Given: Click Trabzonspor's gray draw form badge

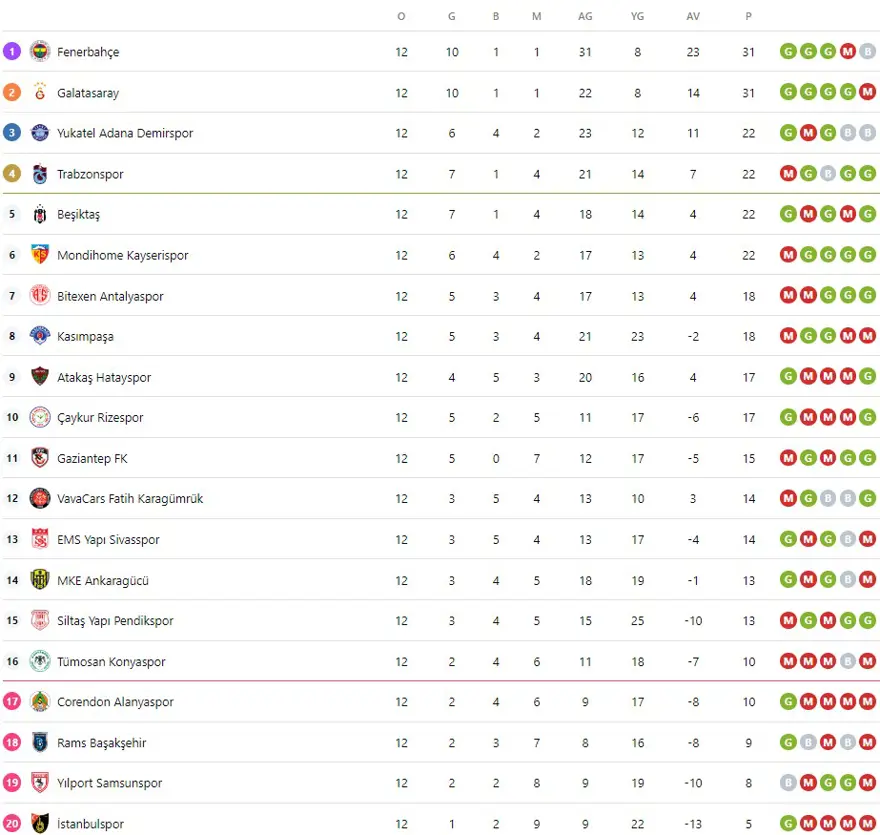Looking at the screenshot, I should click(828, 174).
